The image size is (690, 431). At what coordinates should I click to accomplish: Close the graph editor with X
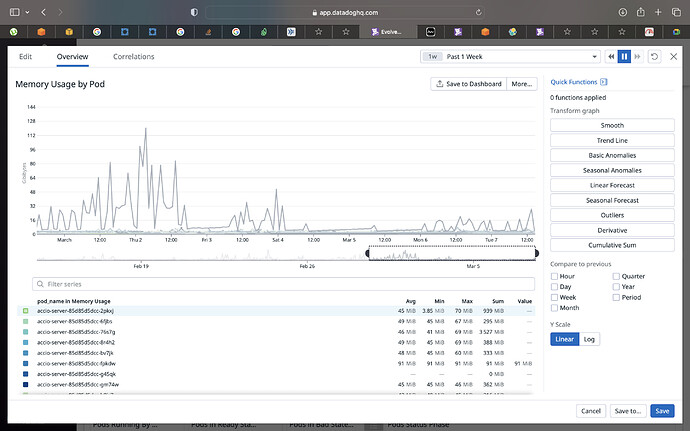pos(673,56)
